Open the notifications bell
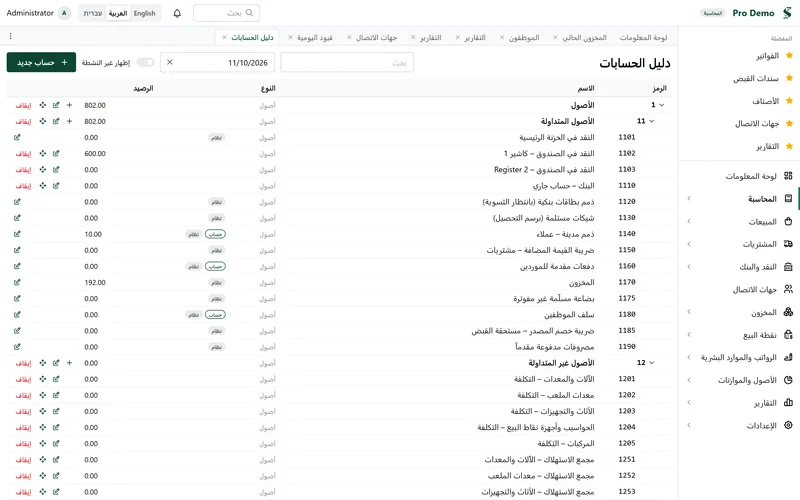 click(177, 13)
